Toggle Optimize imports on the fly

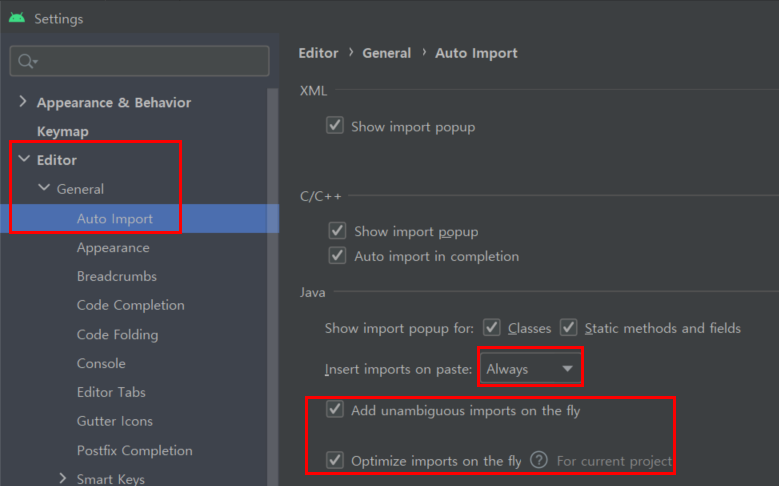click(335, 460)
